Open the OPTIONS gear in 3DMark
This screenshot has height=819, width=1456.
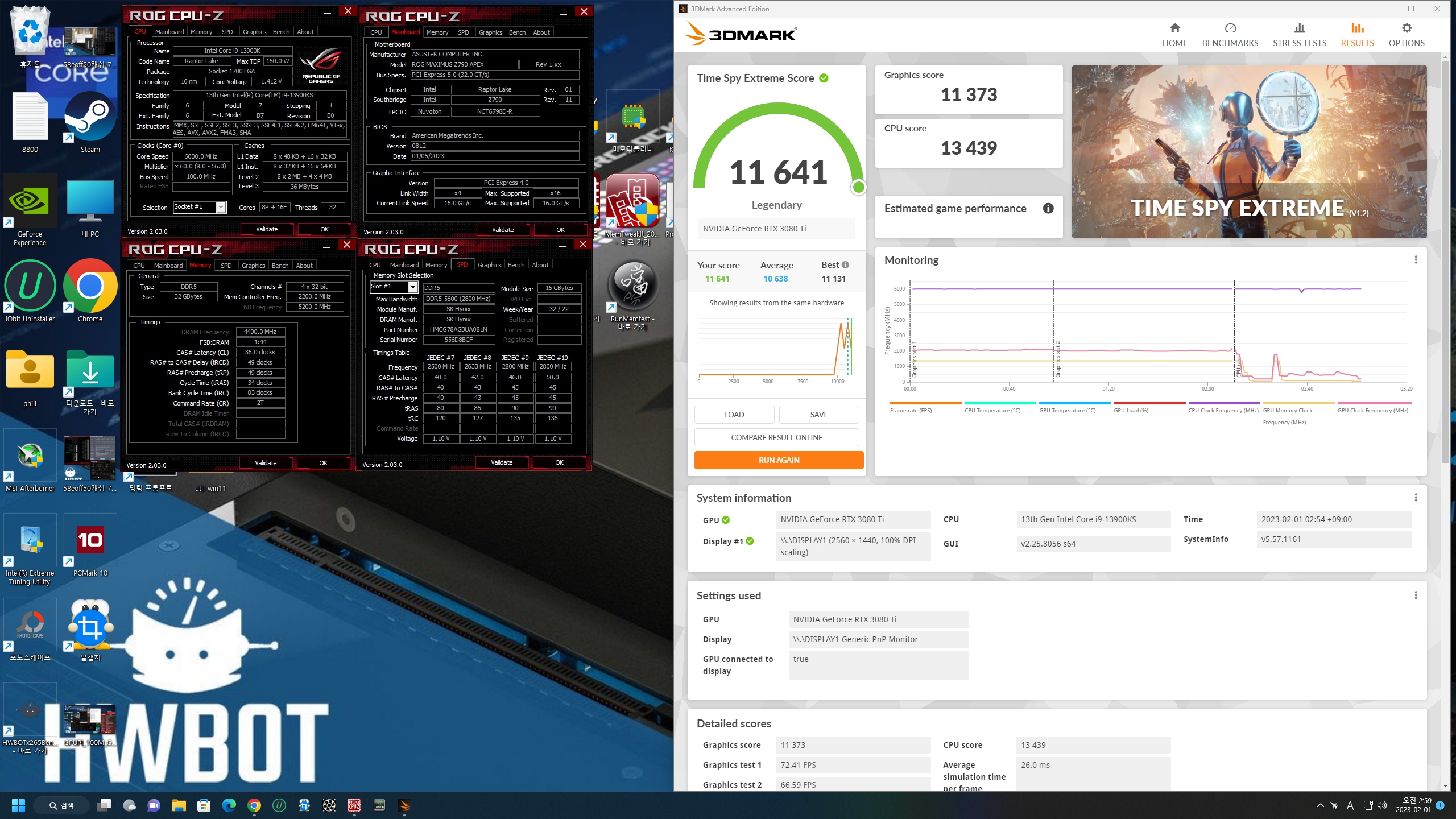(x=1406, y=35)
